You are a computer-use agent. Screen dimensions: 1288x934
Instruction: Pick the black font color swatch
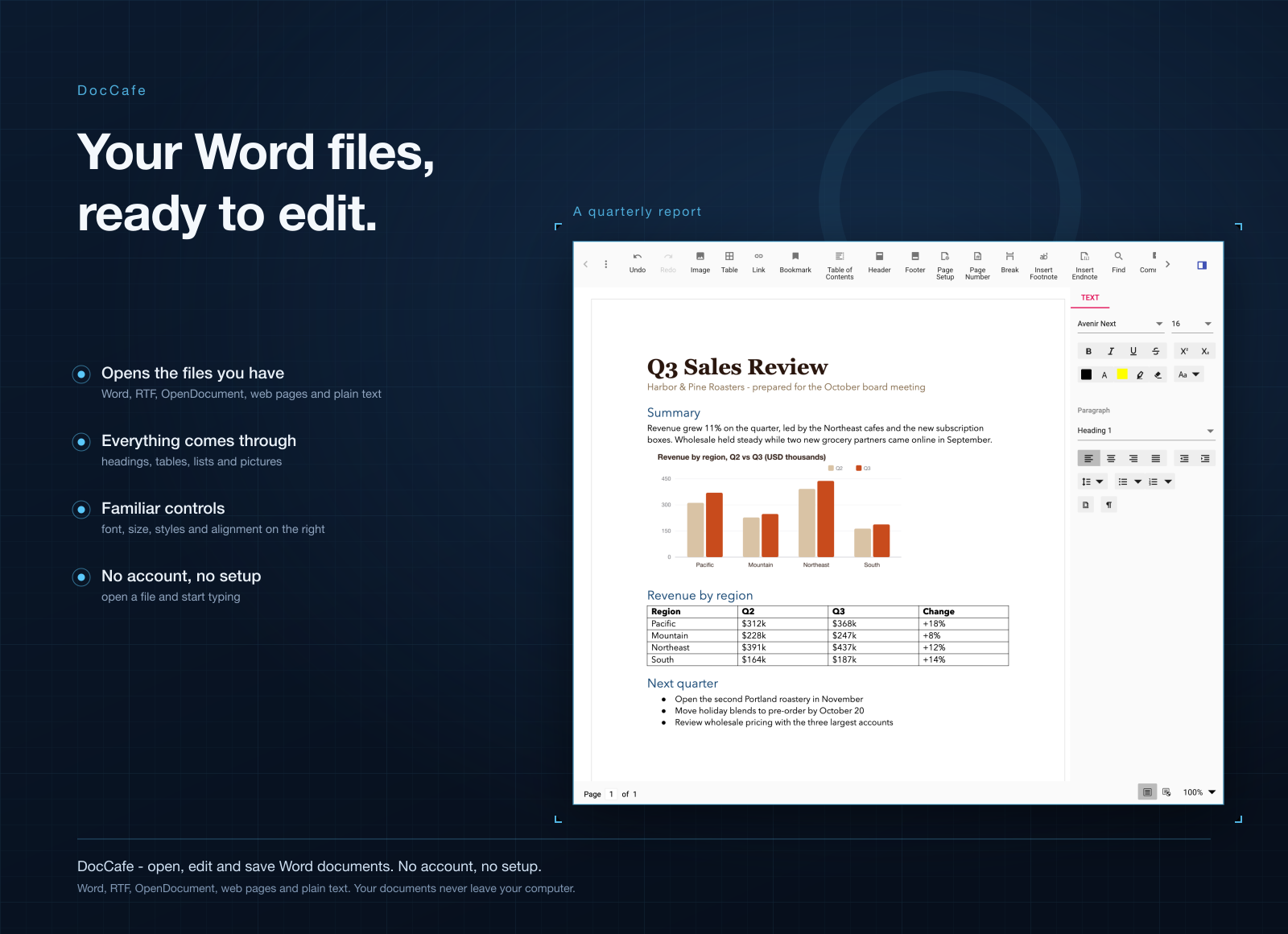(1086, 374)
